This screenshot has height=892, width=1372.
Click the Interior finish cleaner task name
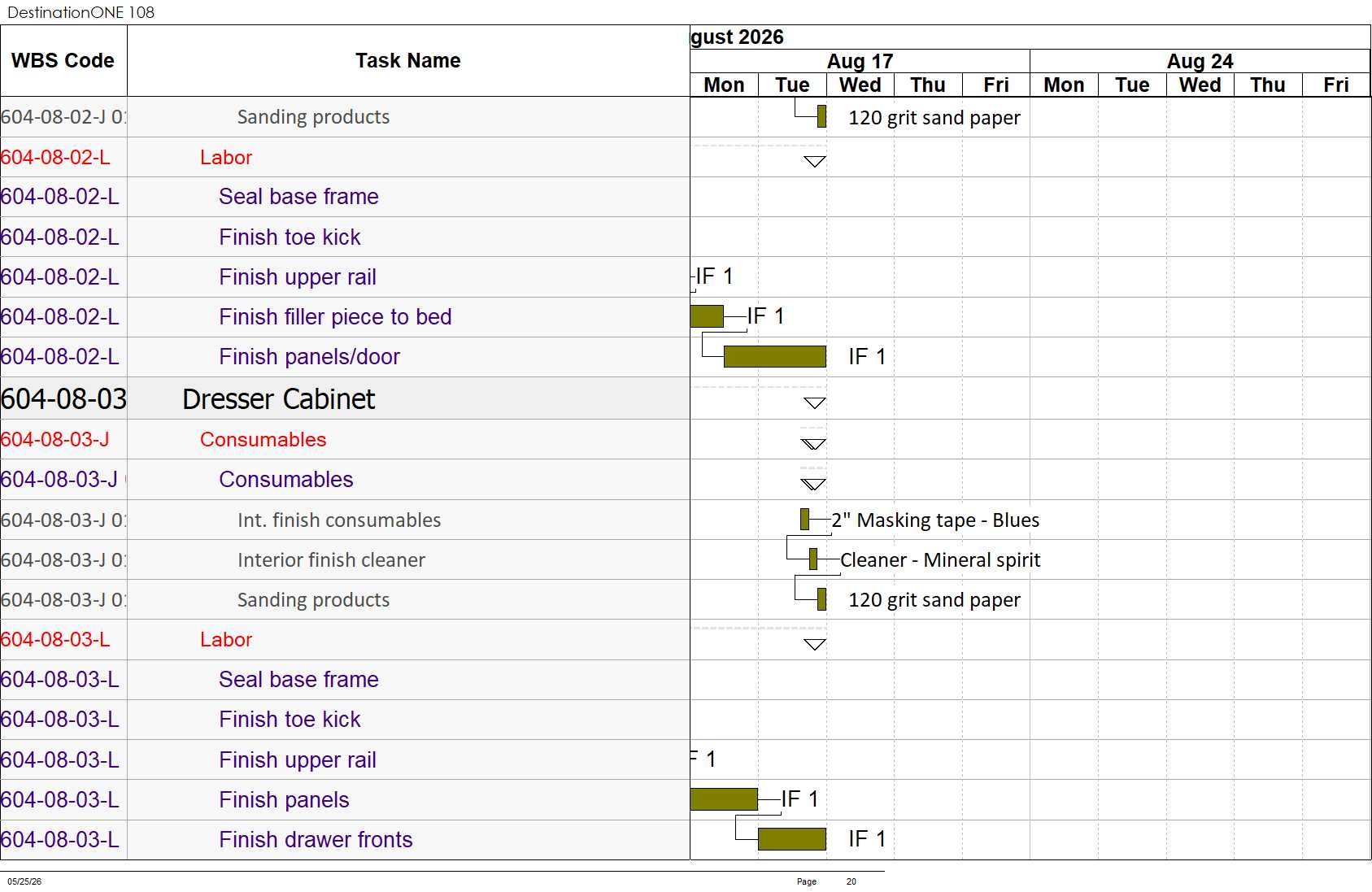331,560
